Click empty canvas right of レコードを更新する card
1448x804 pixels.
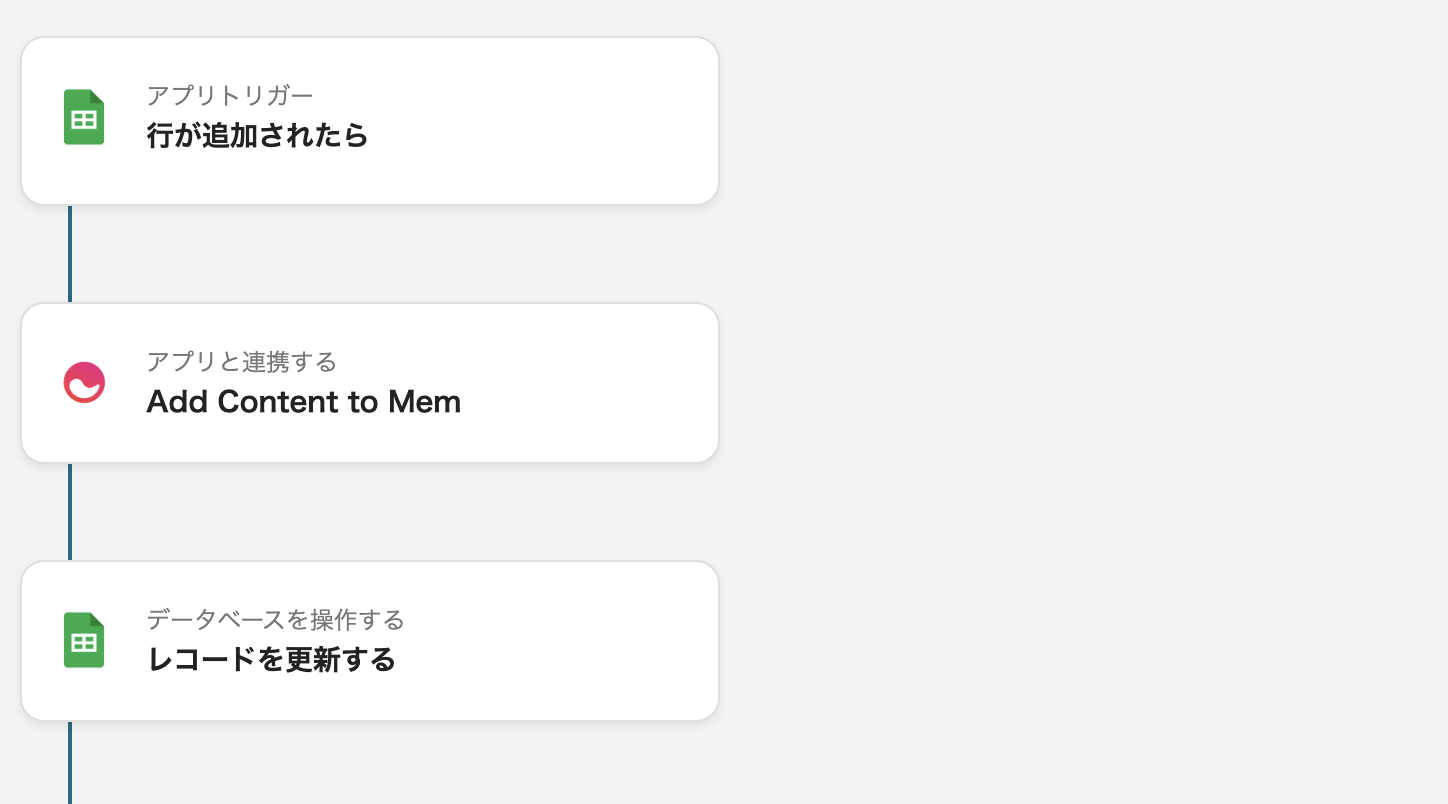tap(1050, 641)
